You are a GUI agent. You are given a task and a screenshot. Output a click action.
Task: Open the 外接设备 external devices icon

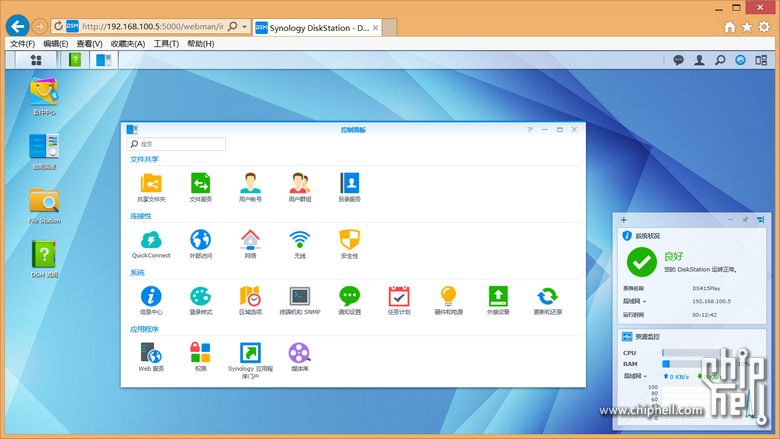pyautogui.click(x=498, y=296)
